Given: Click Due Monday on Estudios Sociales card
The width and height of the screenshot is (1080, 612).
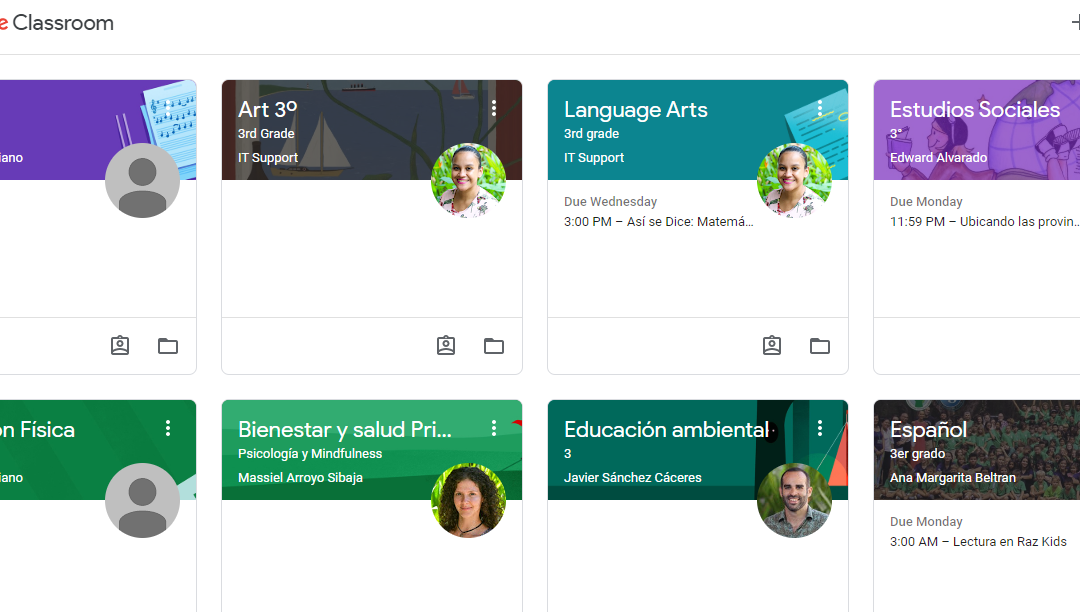Looking at the screenshot, I should pyautogui.click(x=926, y=202).
